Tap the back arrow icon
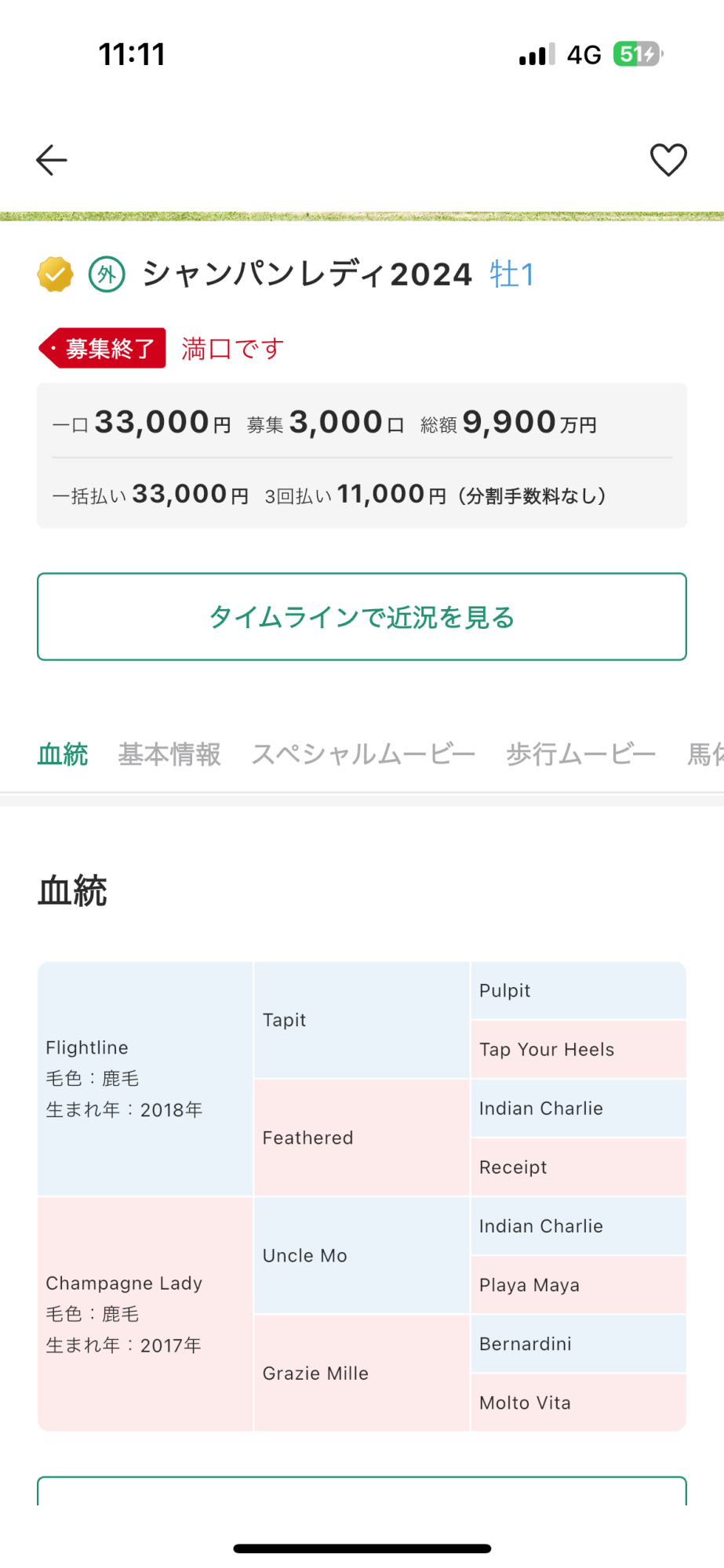 pyautogui.click(x=52, y=160)
